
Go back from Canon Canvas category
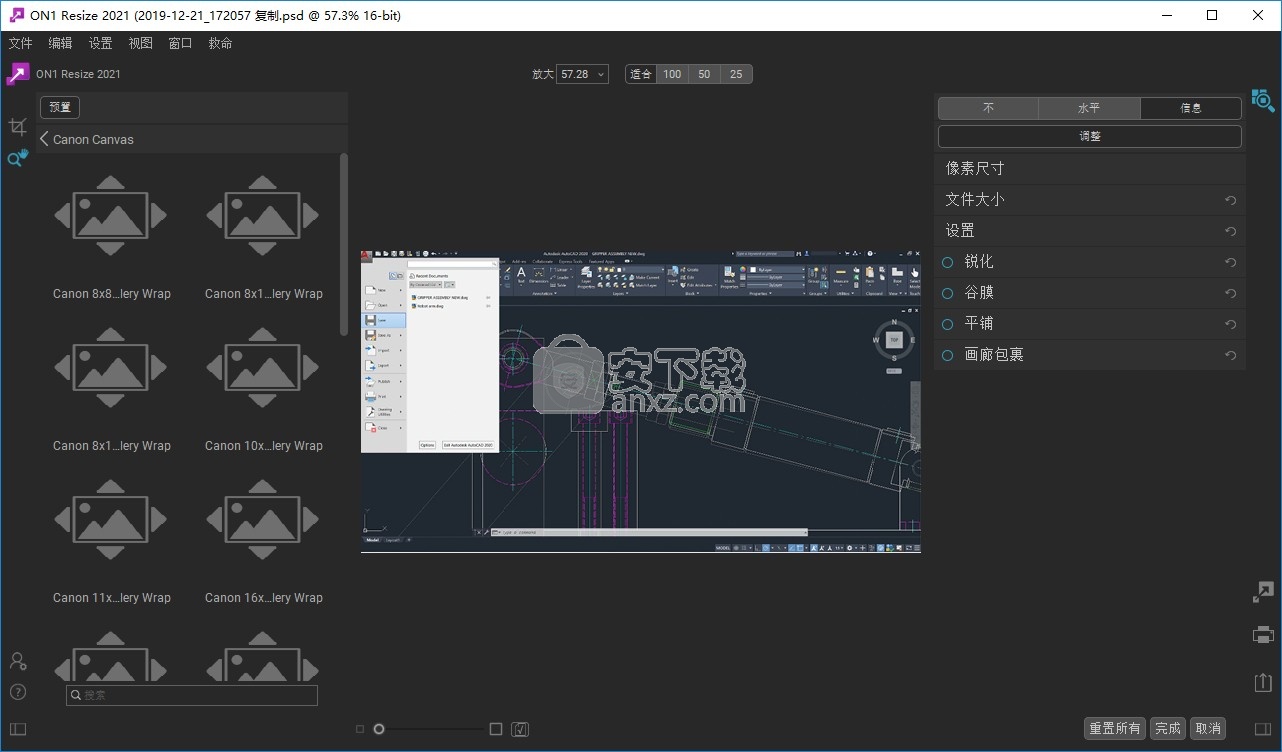44,139
